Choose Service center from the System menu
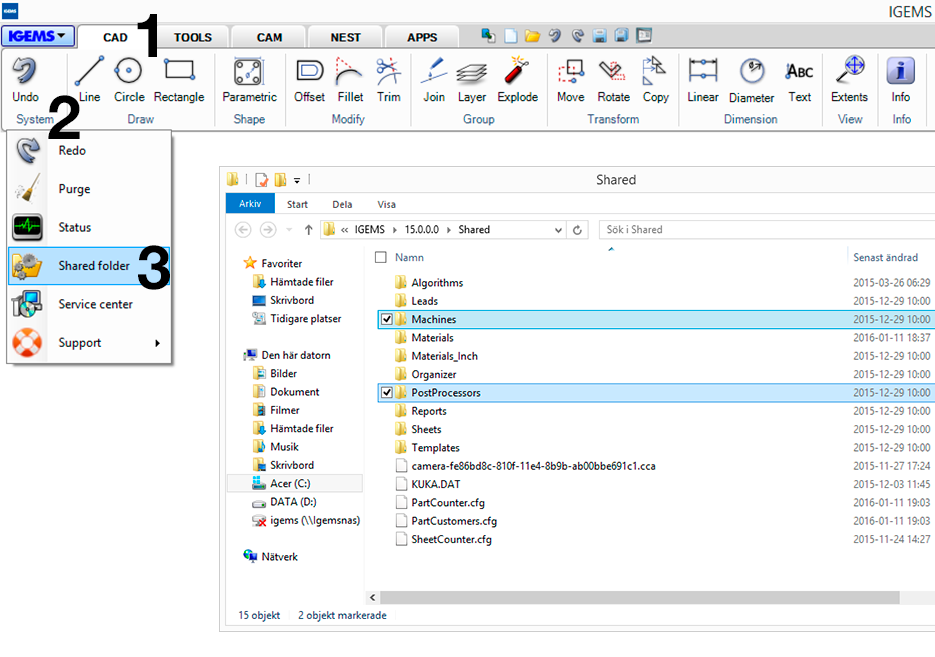 pos(89,304)
